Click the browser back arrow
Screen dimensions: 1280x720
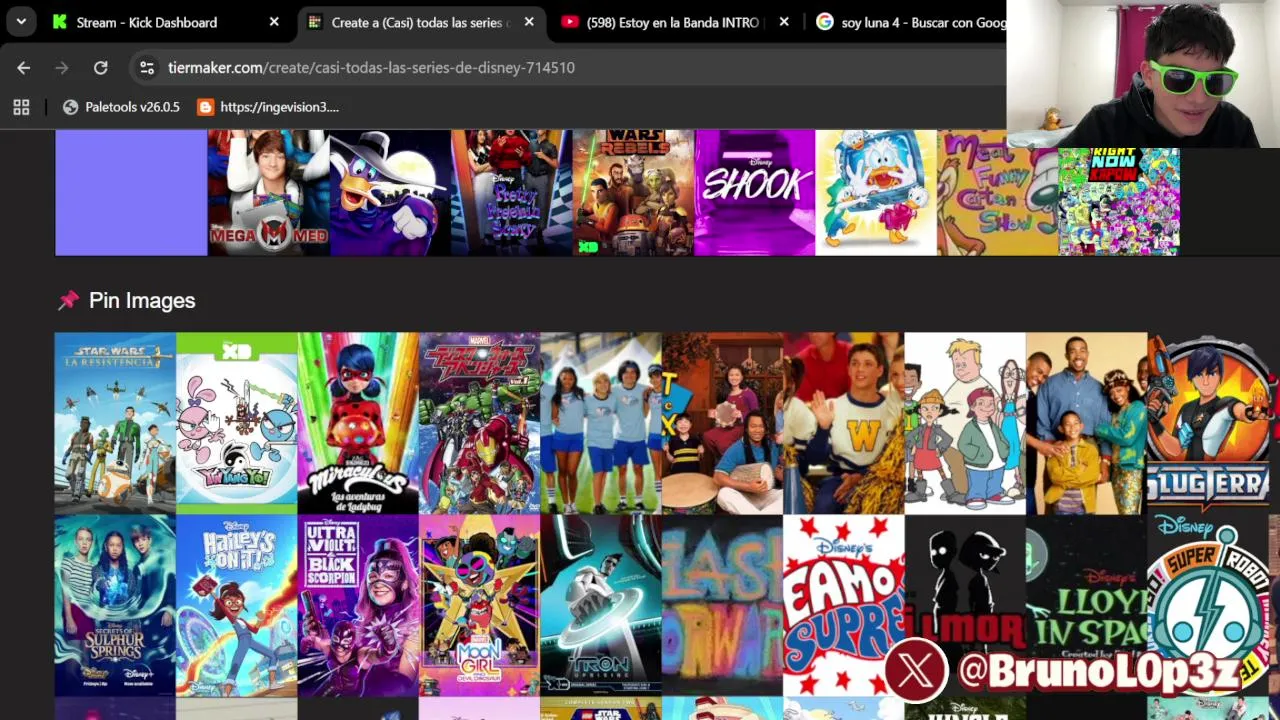click(x=24, y=68)
